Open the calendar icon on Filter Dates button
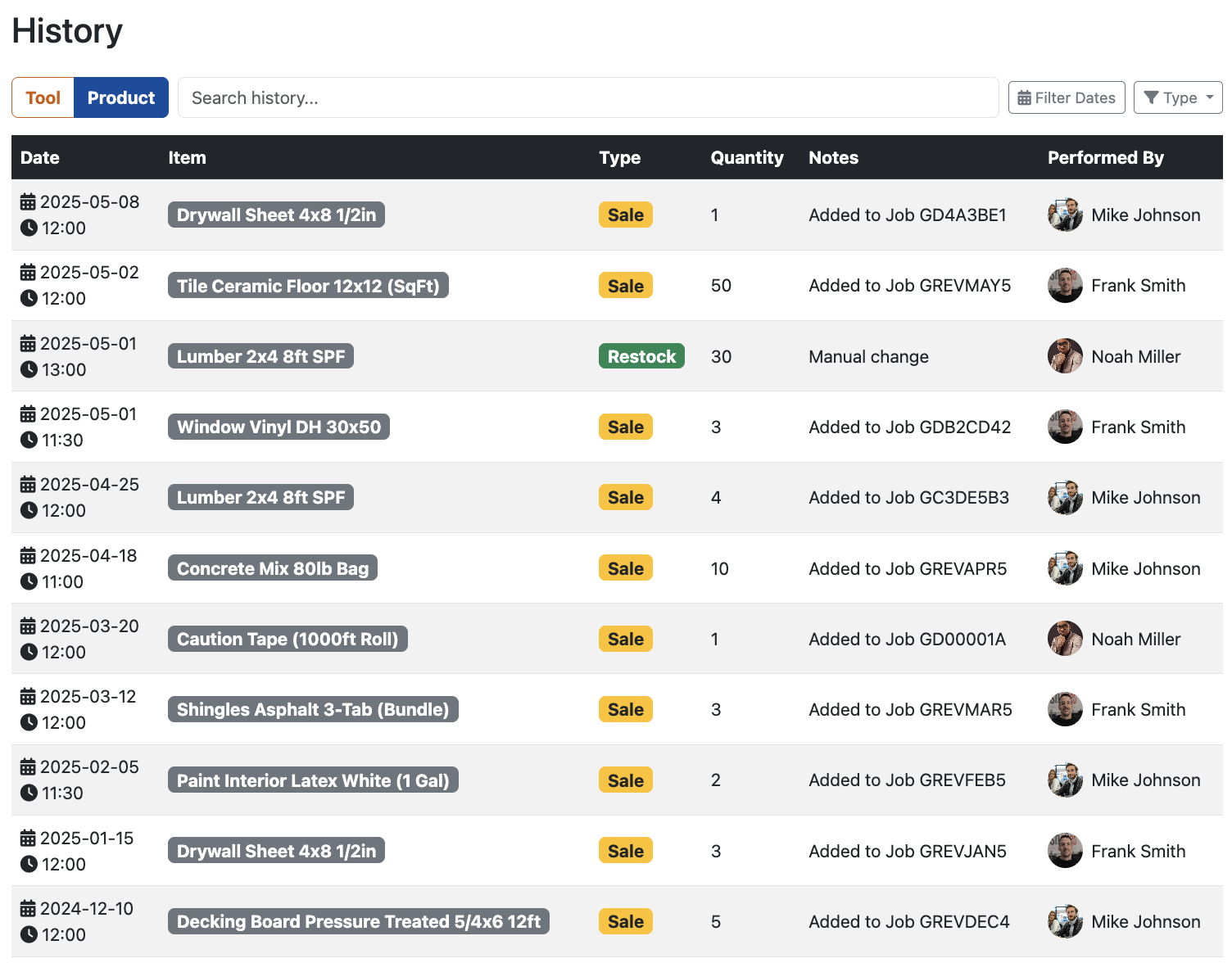 coord(1025,97)
